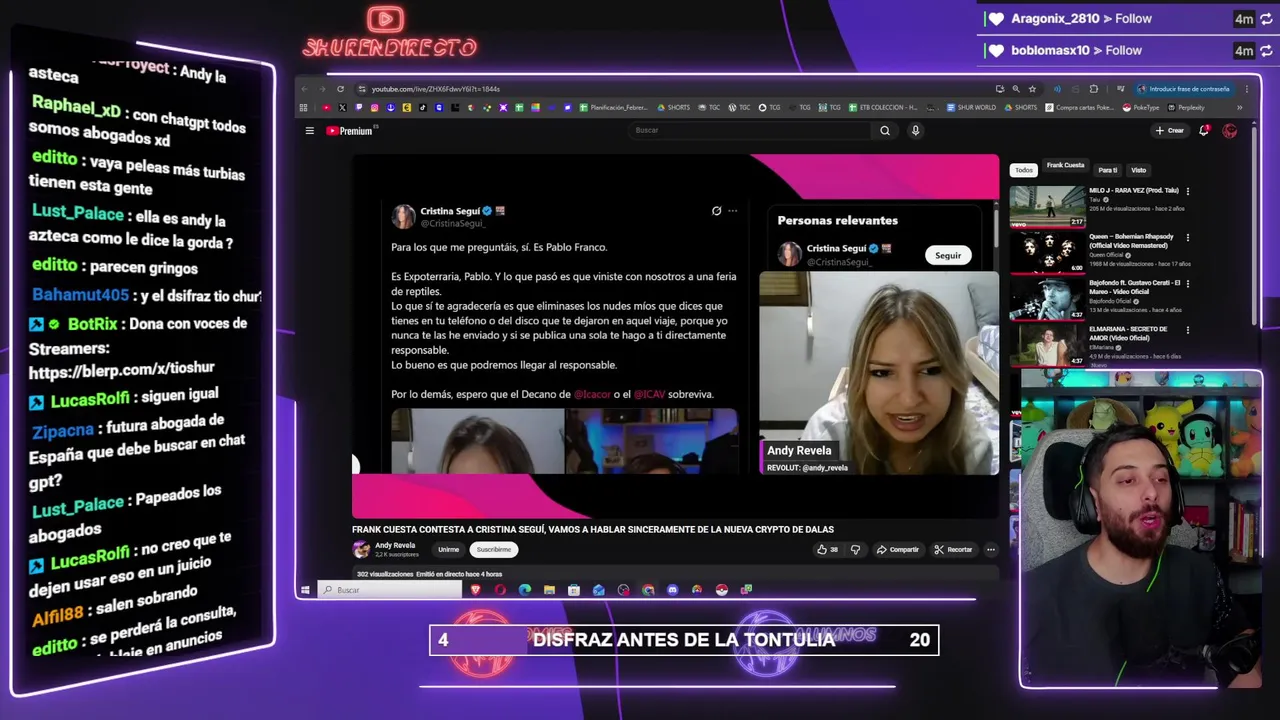Click the Cristina Seguí tweet author name
1280x720 pixels.
(450, 211)
